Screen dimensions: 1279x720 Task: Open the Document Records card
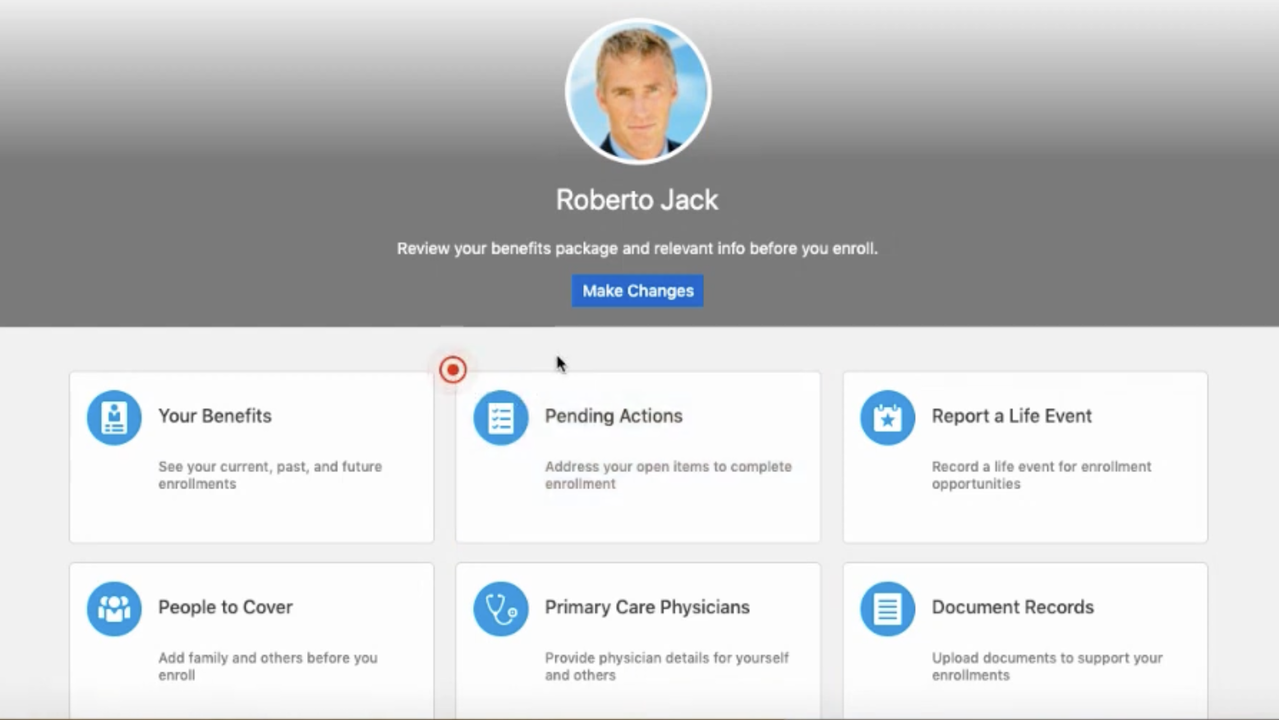(x=1024, y=640)
